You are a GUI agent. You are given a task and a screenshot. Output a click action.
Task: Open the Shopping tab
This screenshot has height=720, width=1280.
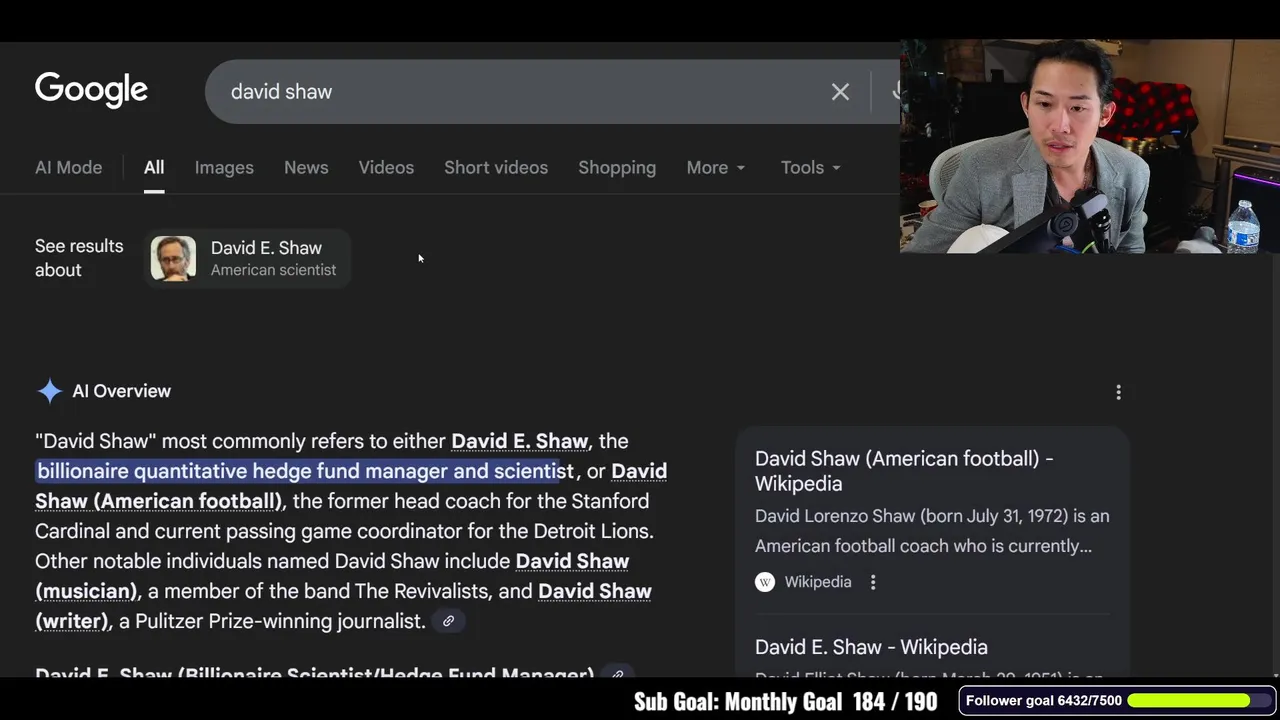pos(617,168)
